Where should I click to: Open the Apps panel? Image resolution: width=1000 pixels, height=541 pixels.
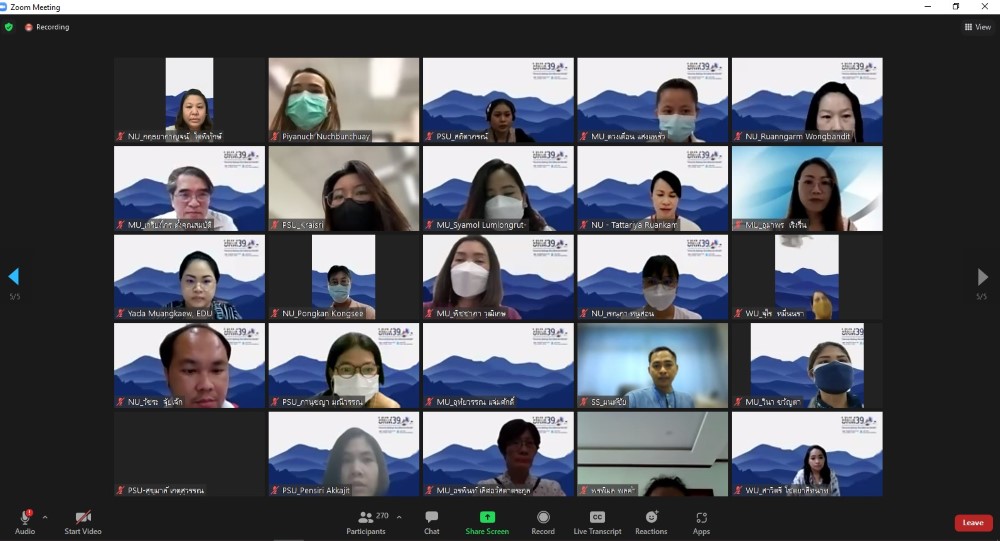click(701, 518)
